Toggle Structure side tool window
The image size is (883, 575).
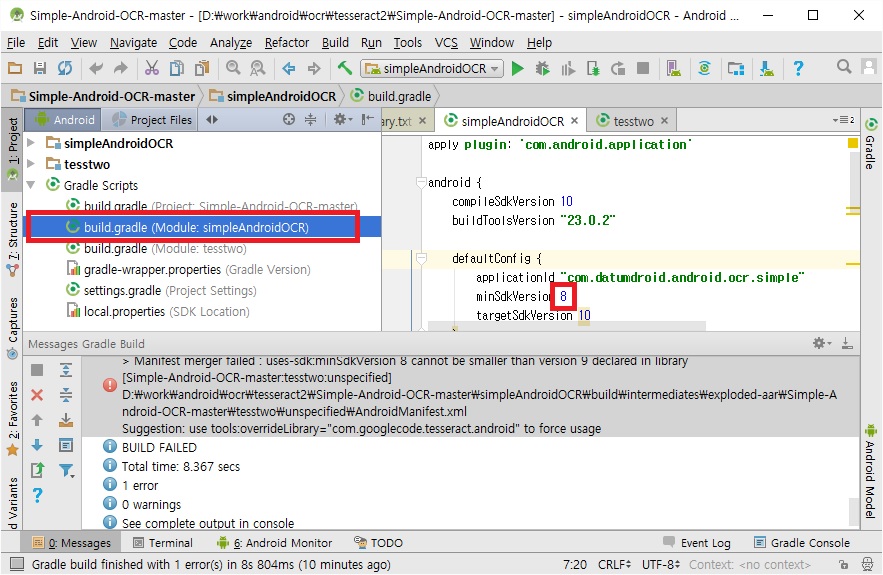pos(12,239)
